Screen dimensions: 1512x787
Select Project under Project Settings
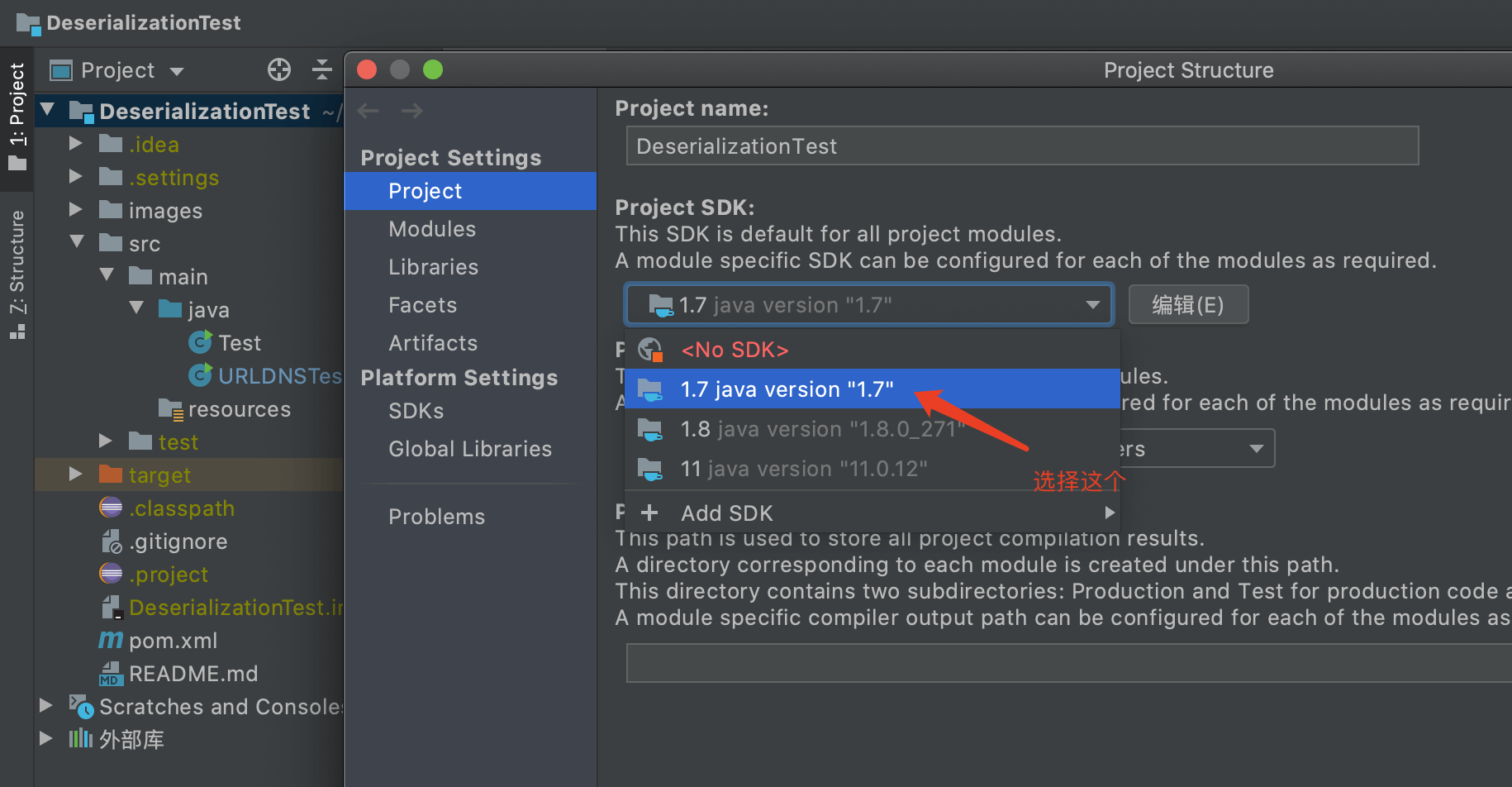point(470,191)
